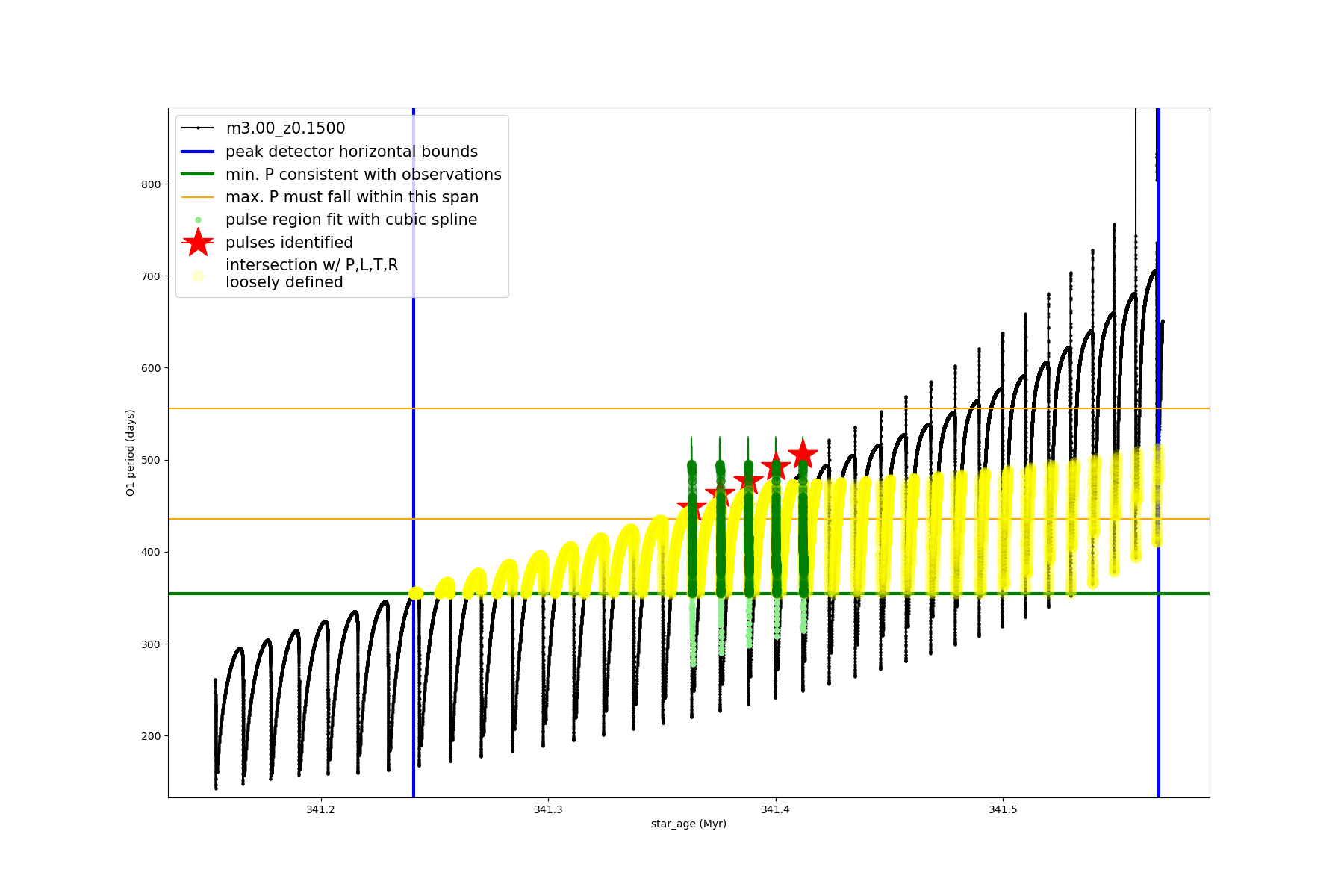Click the 'pulses identified' legend text
This screenshot has width=1344, height=896.
289,243
